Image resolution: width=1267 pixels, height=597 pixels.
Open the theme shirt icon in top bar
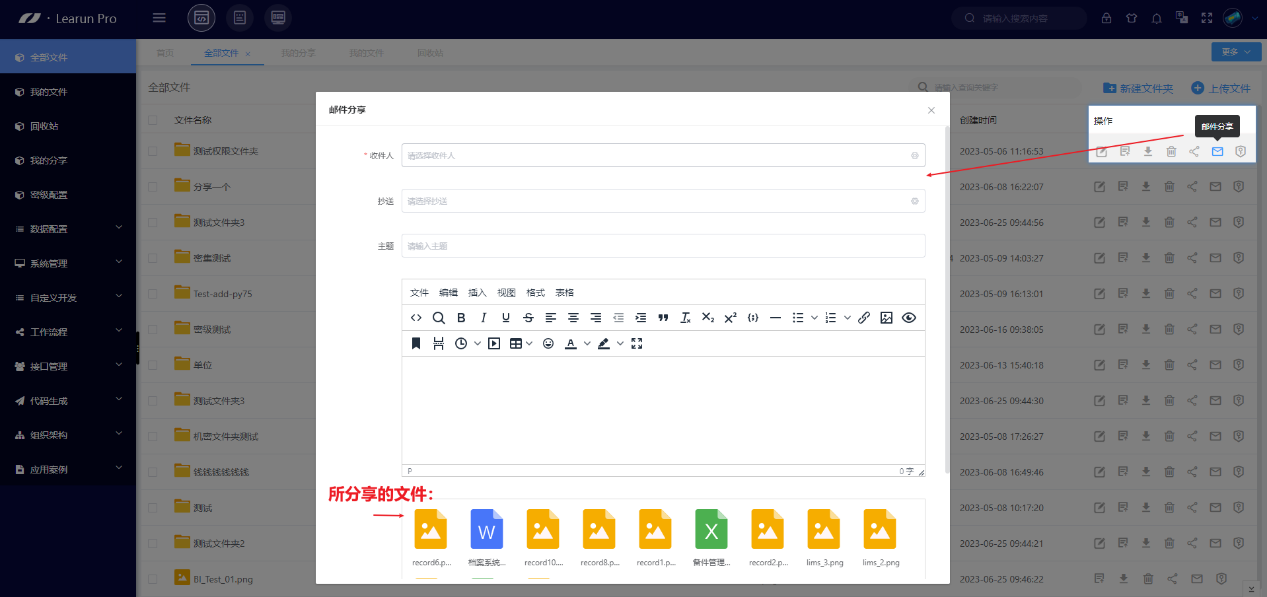tap(1131, 18)
